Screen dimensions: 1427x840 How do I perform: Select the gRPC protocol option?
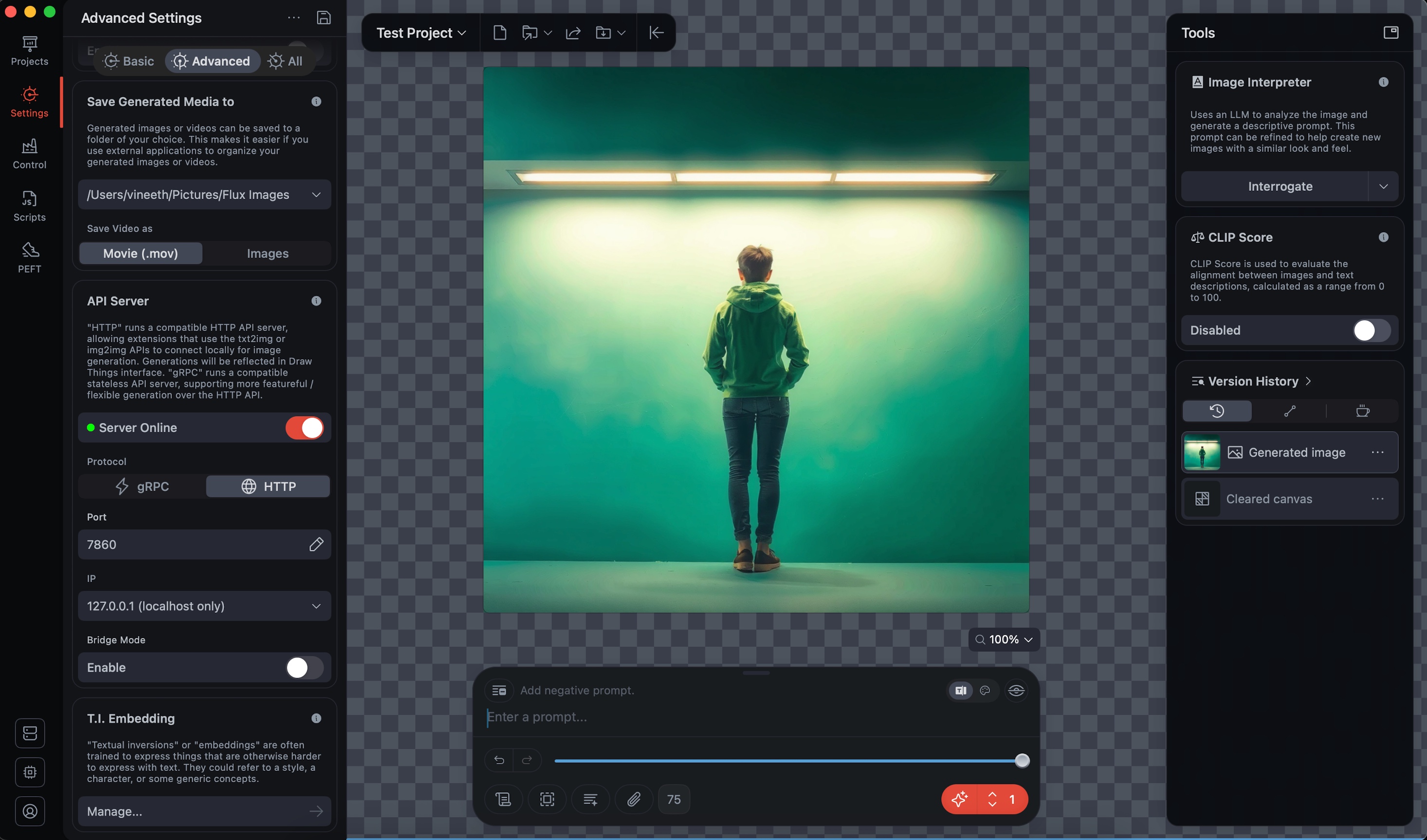click(142, 487)
